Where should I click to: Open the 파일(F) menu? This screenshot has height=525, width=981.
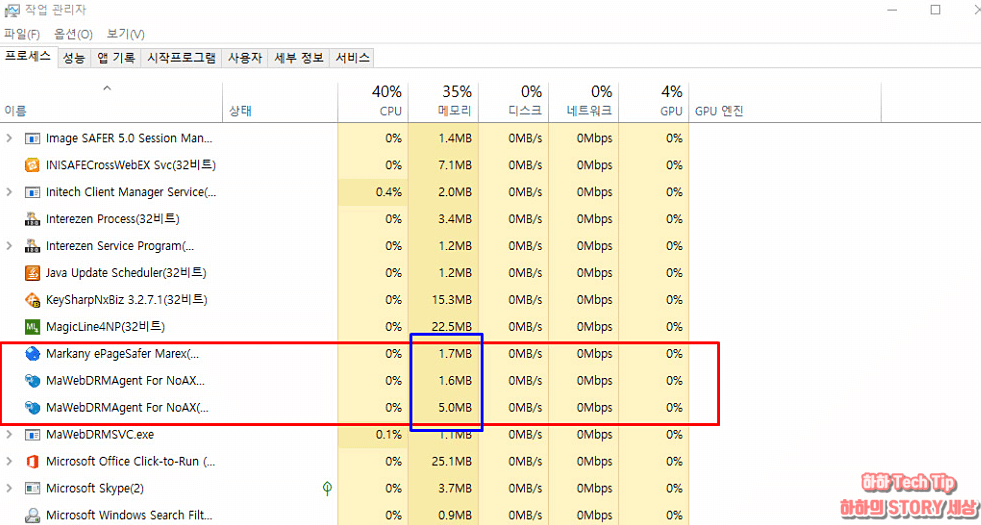click(22, 34)
